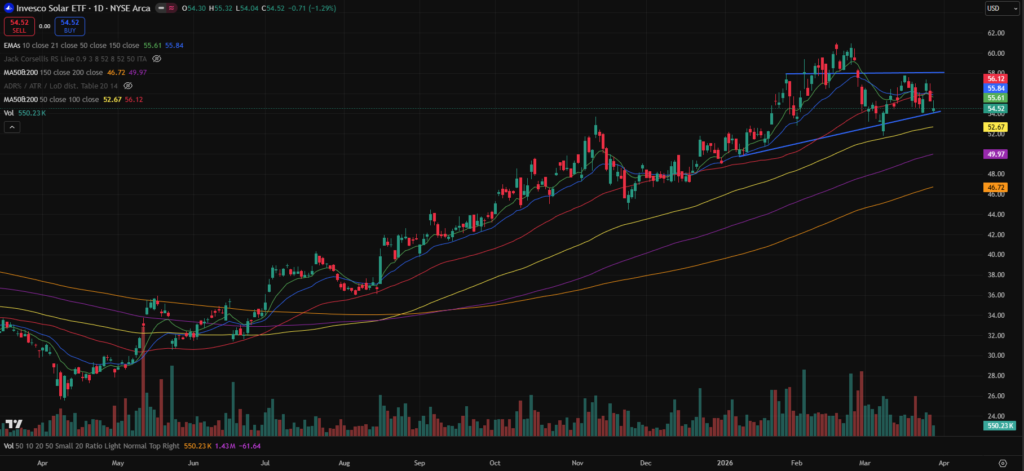This screenshot has width=1024, height=471.
Task: Select the Vol indicator legend
Action: [9, 113]
